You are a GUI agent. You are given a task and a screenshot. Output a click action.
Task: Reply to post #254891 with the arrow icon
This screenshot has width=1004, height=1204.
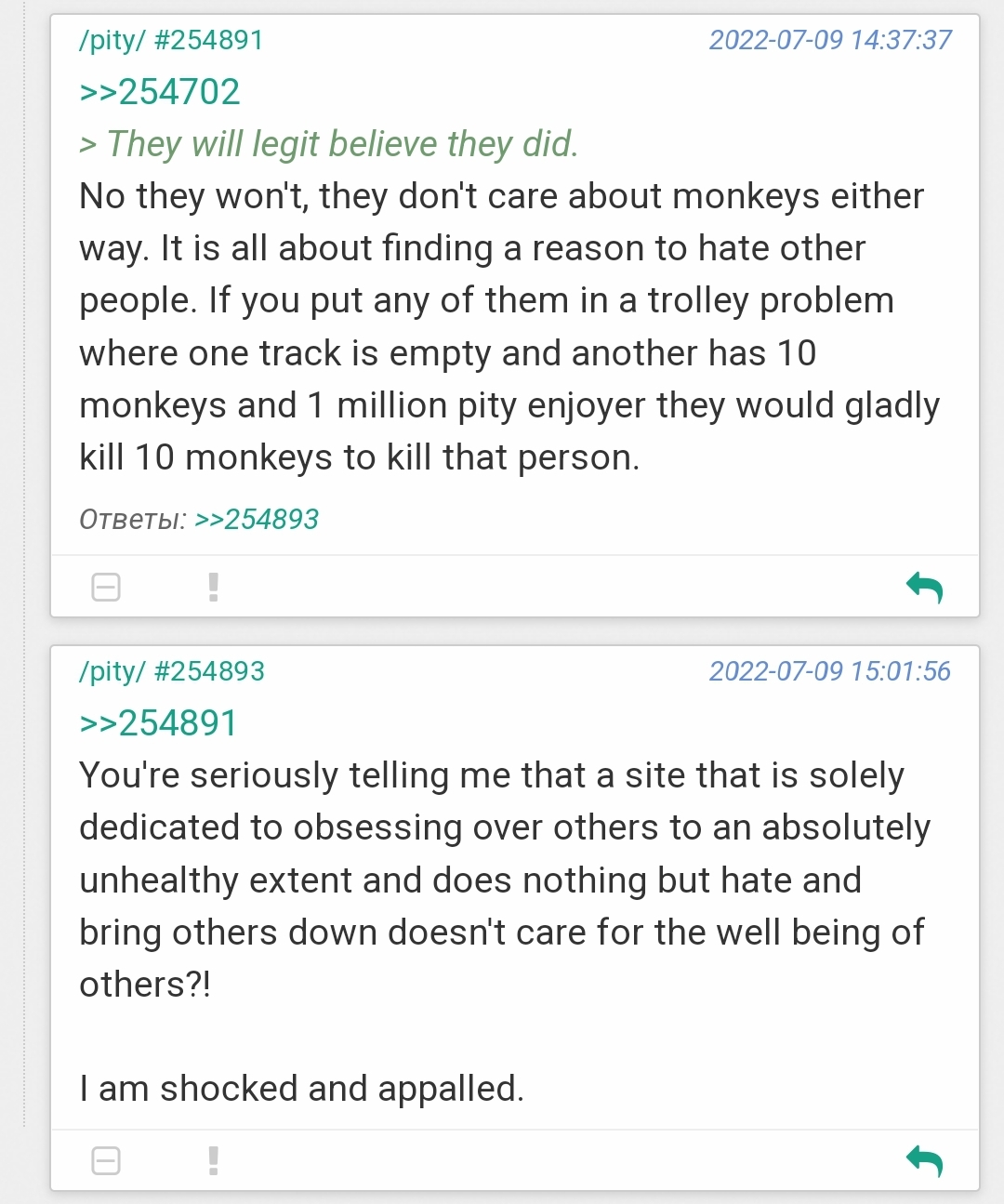(924, 587)
